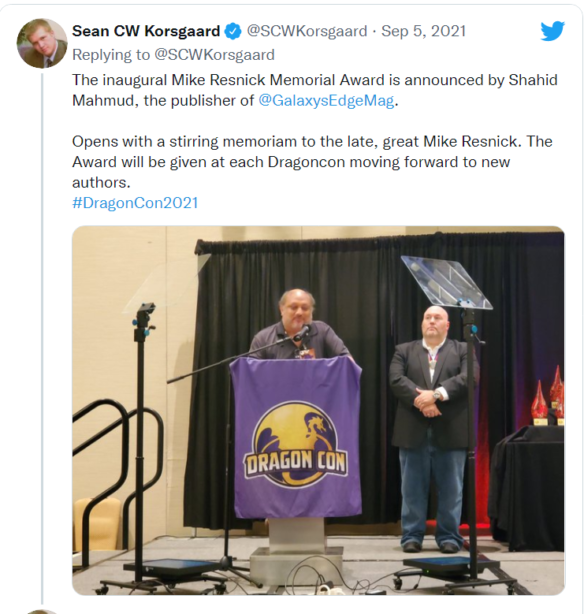Viewport: 584px width, 614px height.
Task: Open the #DragonCon2021 hashtag
Action: pyautogui.click(x=135, y=203)
